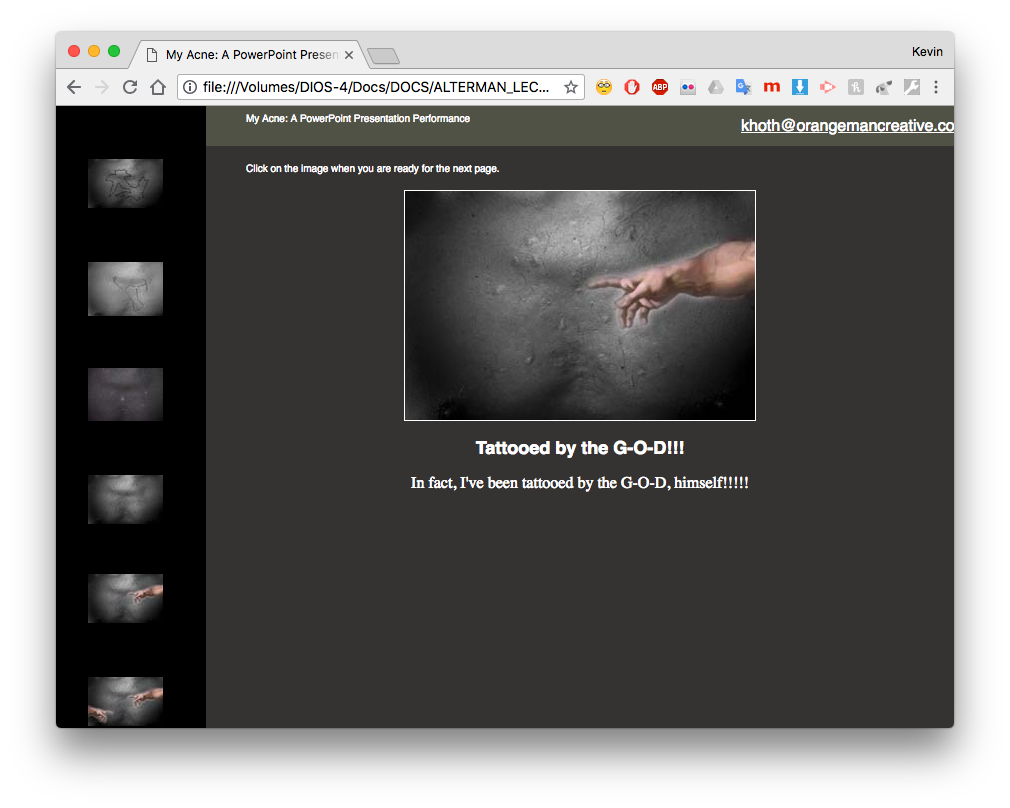Click the gray 'R' square extension icon
This screenshot has height=808, width=1010.
pos(855,87)
